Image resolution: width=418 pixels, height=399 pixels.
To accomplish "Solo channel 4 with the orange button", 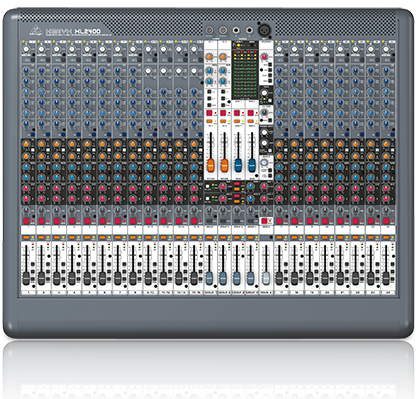I will 72,237.
